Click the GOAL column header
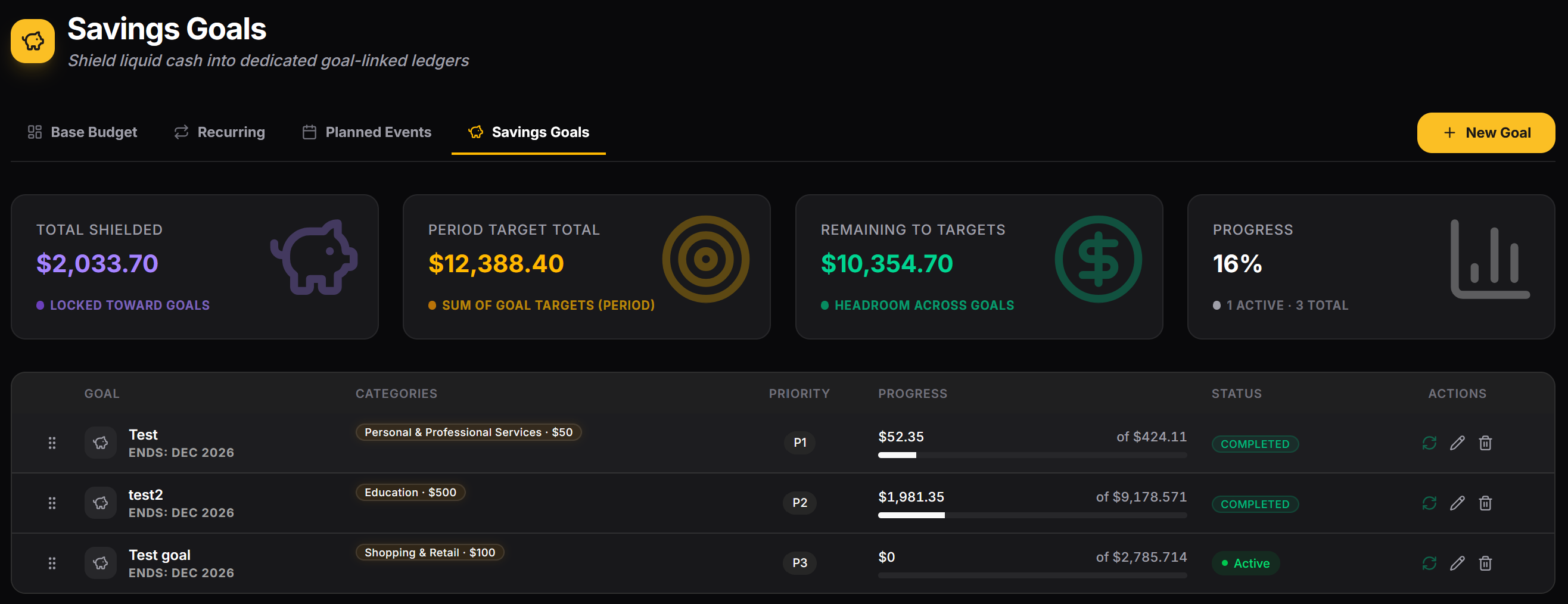The image size is (1568, 604). tap(102, 393)
